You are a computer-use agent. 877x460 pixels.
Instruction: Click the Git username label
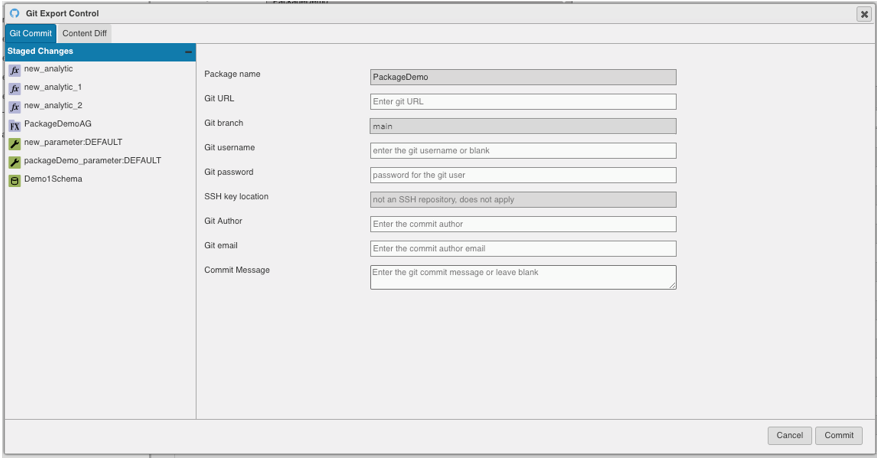click(x=229, y=148)
